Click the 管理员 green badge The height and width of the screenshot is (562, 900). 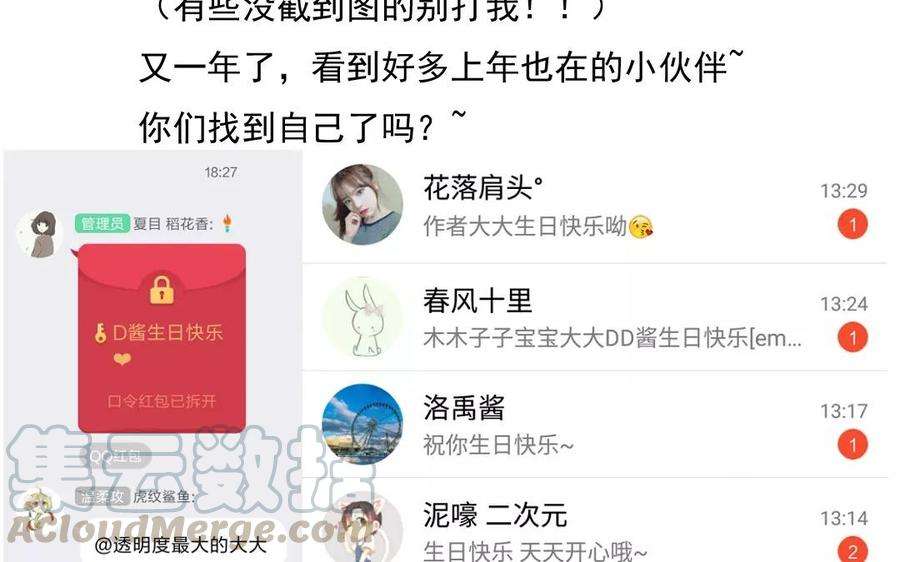pyautogui.click(x=102, y=223)
